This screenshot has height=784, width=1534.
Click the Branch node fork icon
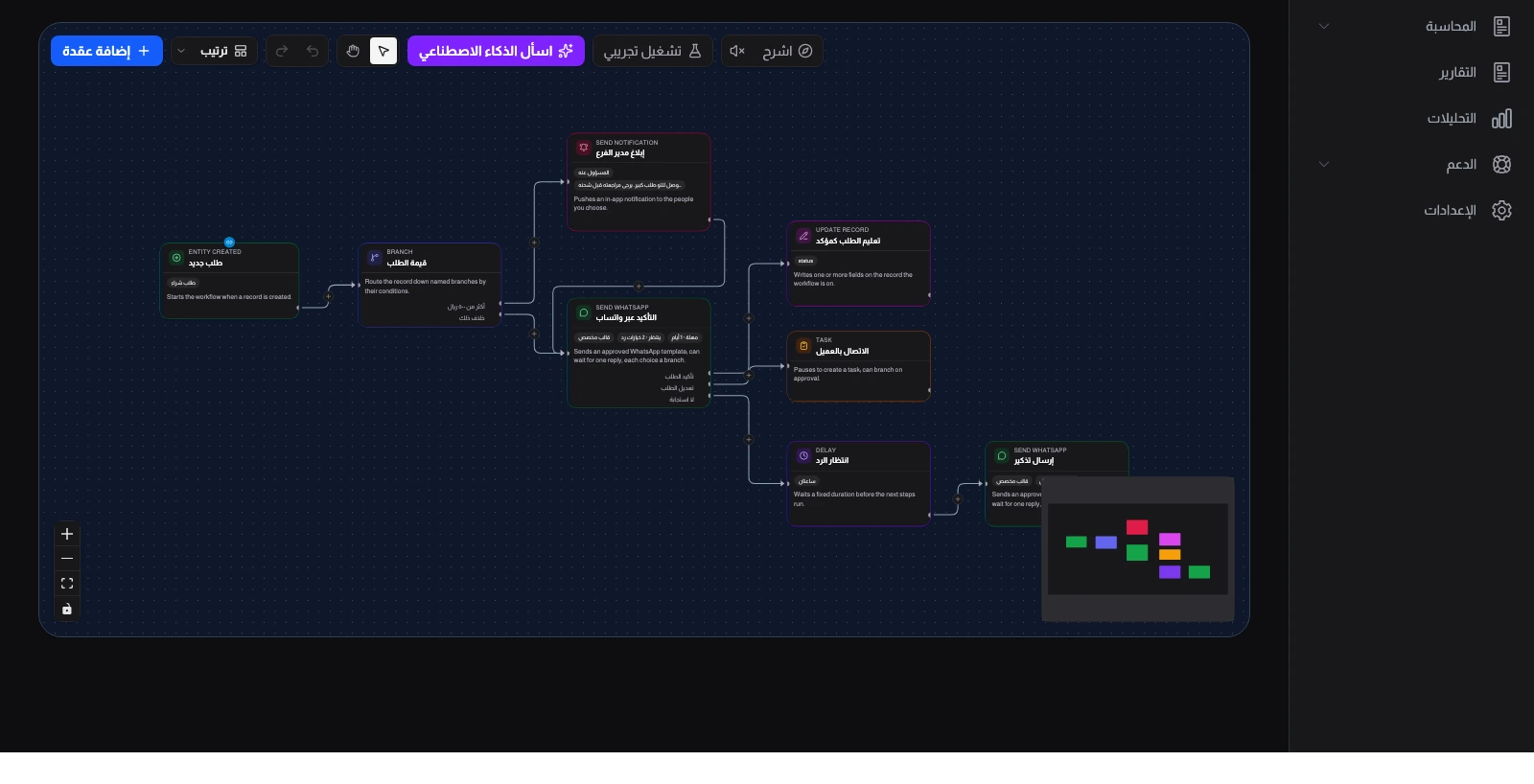(375, 258)
